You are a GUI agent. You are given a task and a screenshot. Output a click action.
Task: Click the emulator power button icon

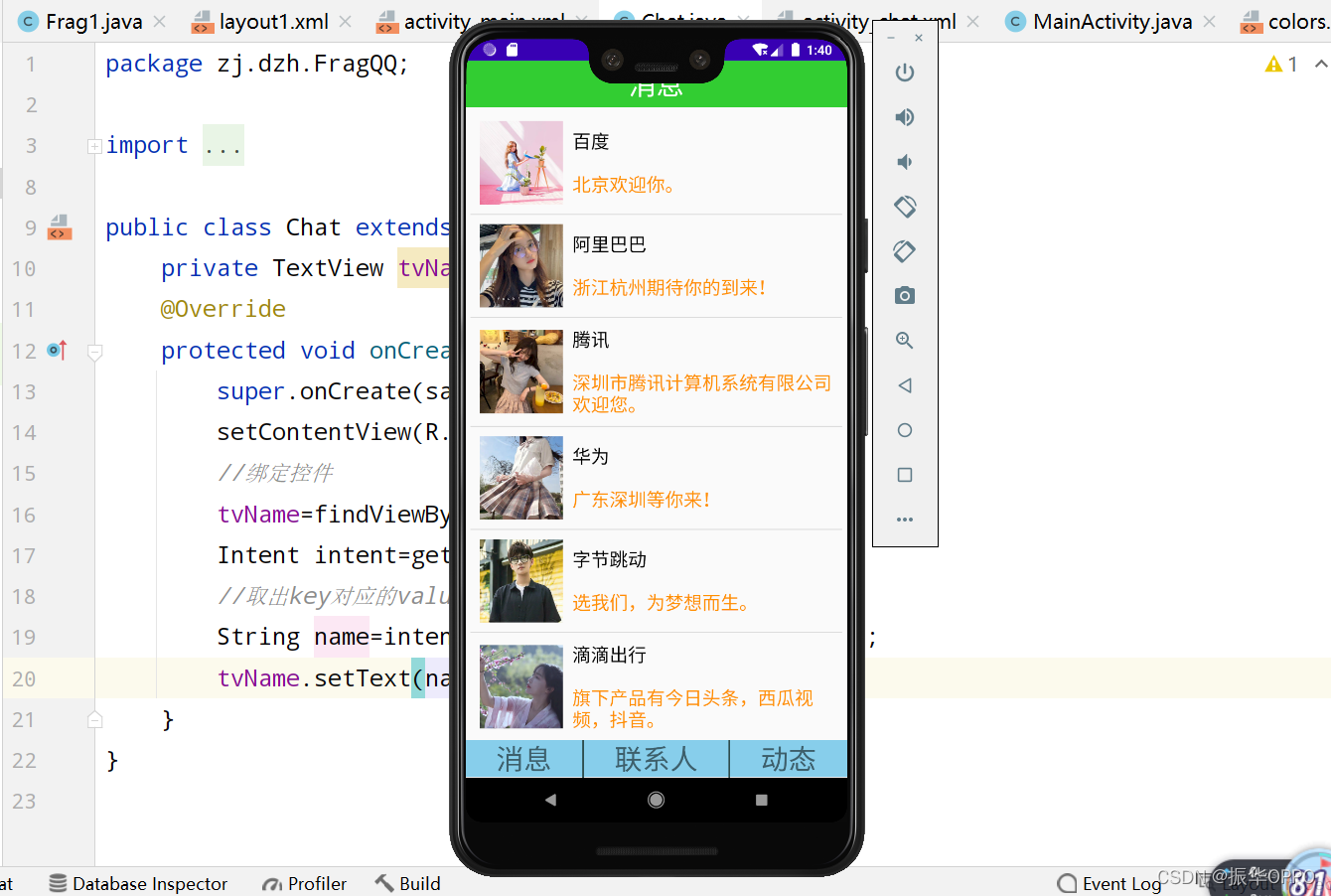point(904,73)
